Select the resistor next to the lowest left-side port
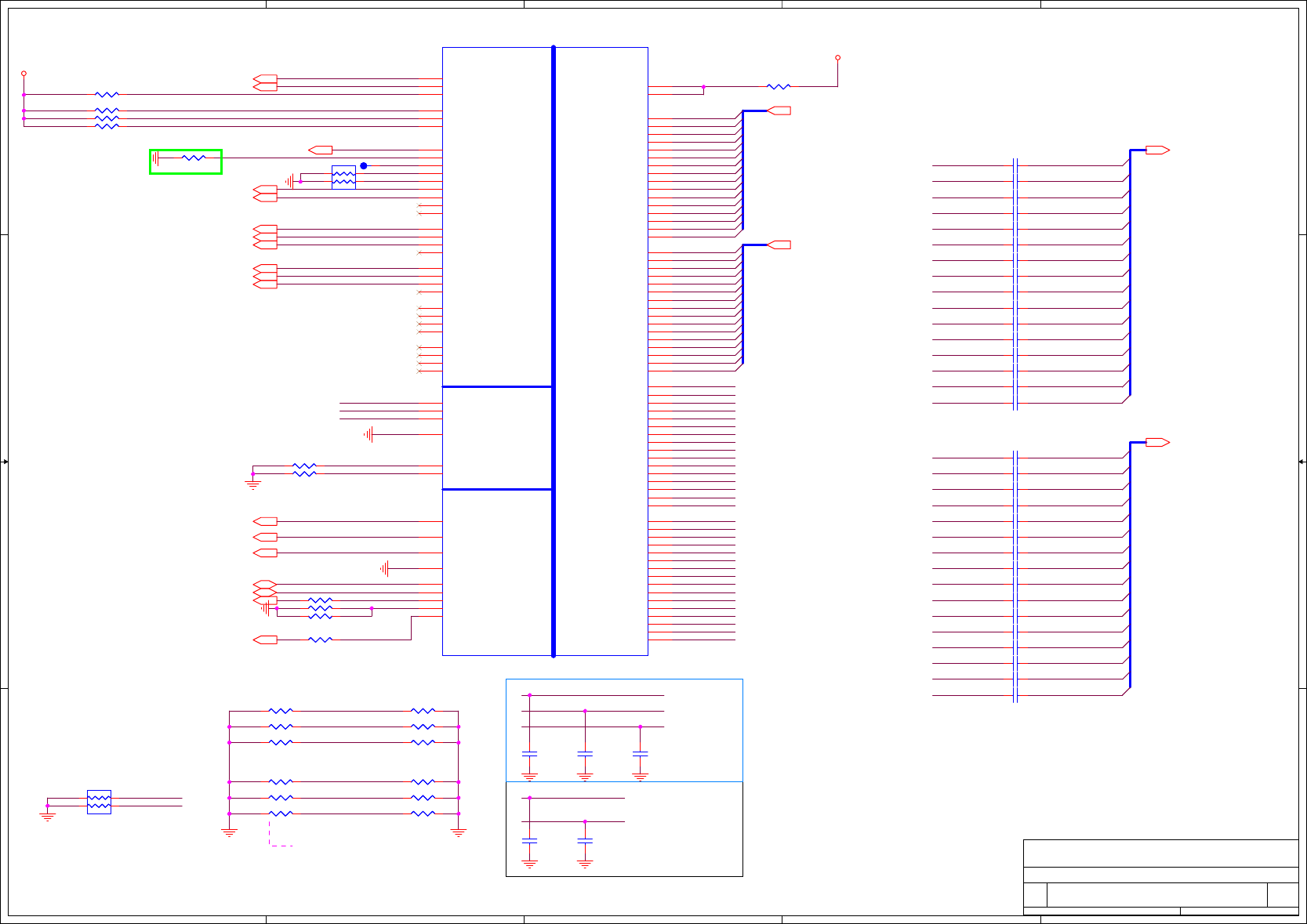This screenshot has height=924, width=1307. pos(320,640)
